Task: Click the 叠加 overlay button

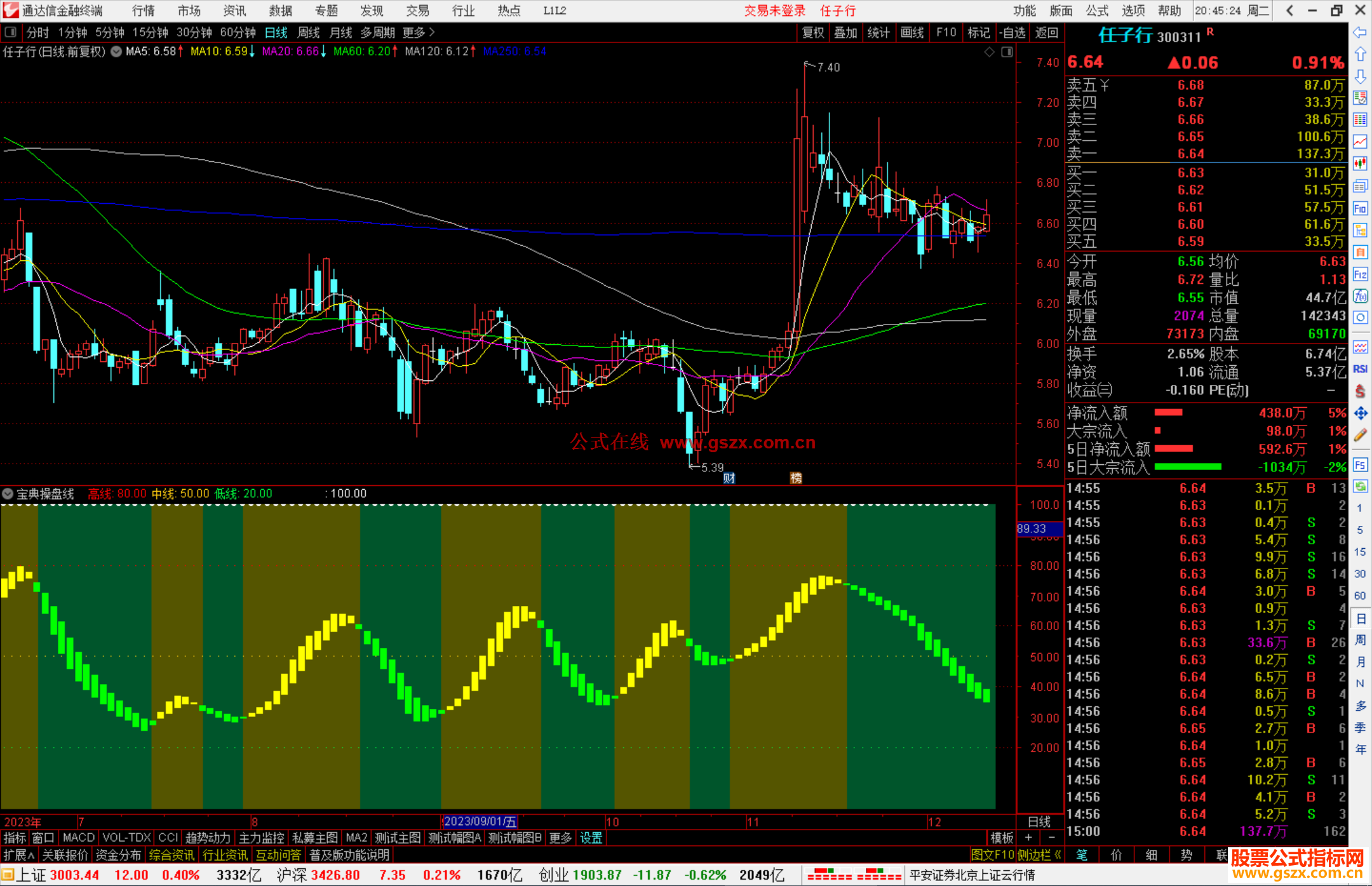Action: pyautogui.click(x=845, y=32)
